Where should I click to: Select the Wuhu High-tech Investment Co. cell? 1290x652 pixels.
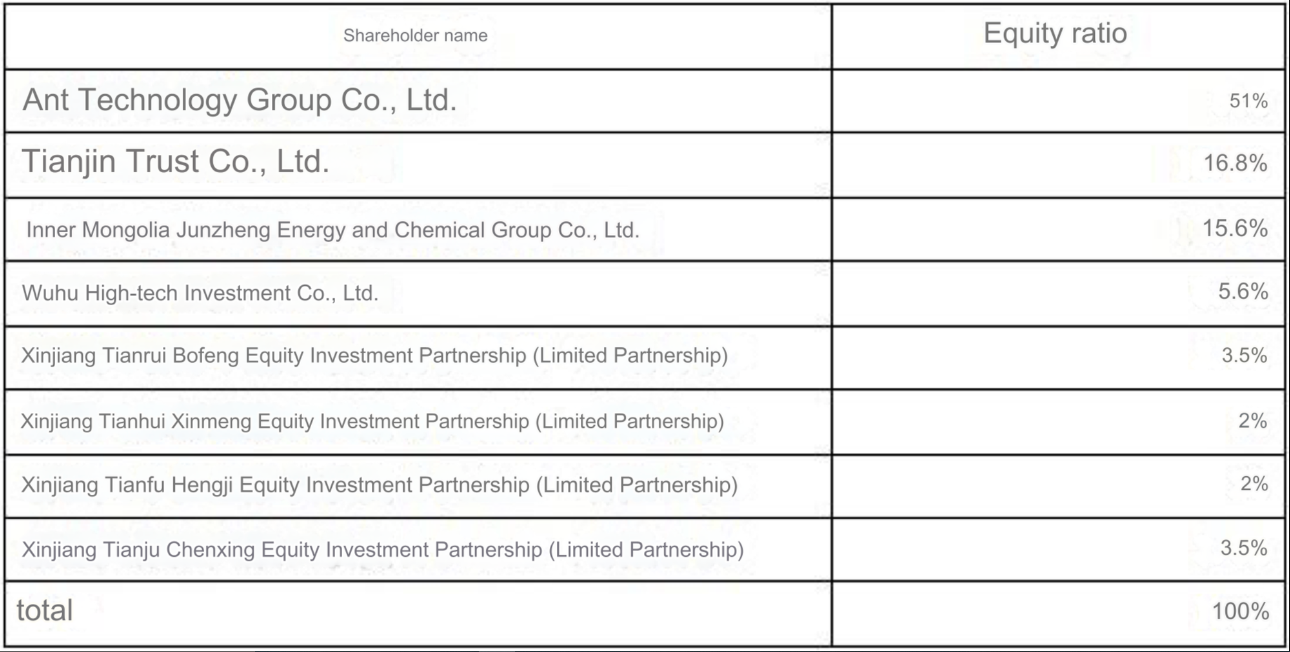200,294
